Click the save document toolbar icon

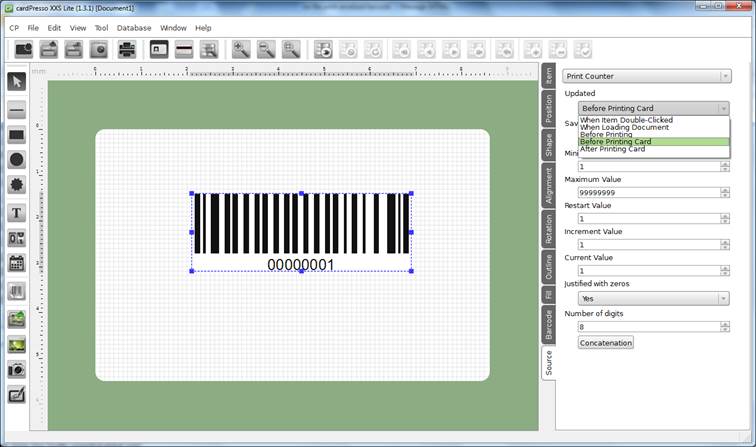pyautogui.click(x=74, y=49)
